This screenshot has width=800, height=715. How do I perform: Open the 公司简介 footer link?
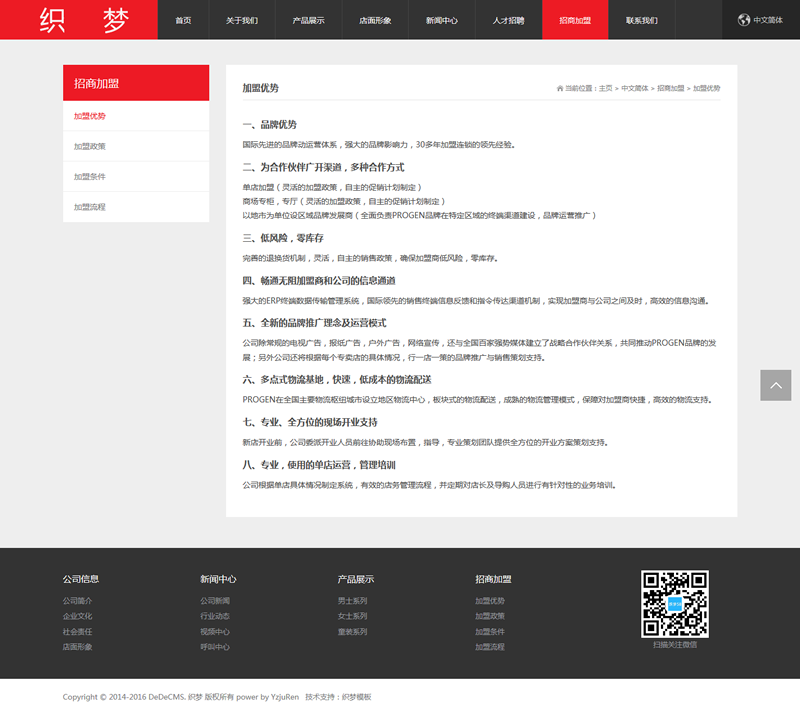[x=77, y=601]
